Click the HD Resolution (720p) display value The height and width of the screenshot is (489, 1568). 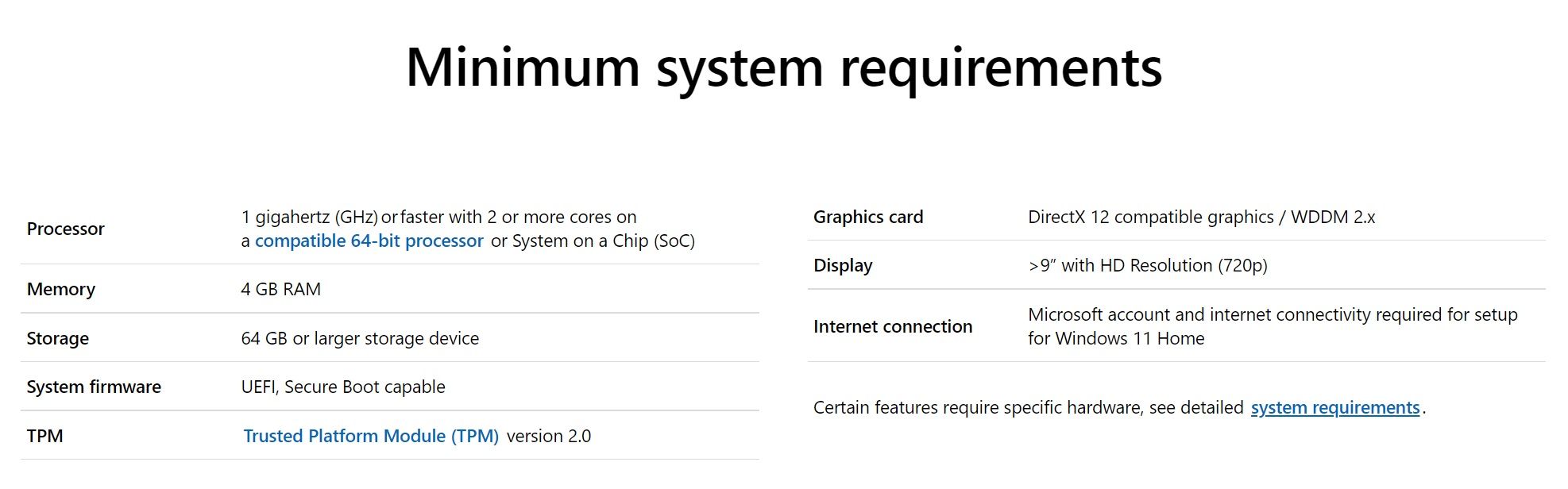1148,266
